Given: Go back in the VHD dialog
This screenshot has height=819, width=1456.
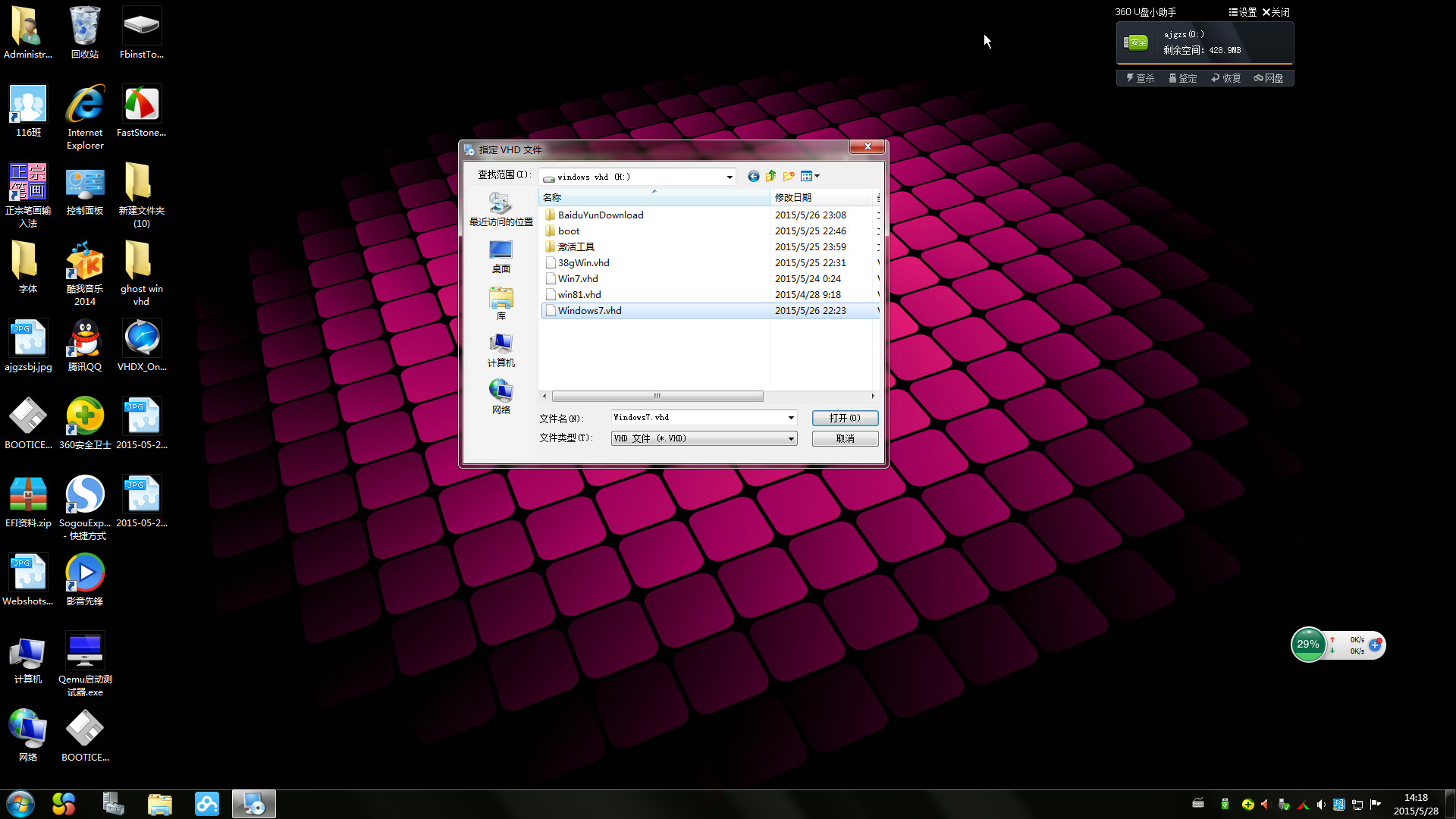Looking at the screenshot, I should 753,176.
